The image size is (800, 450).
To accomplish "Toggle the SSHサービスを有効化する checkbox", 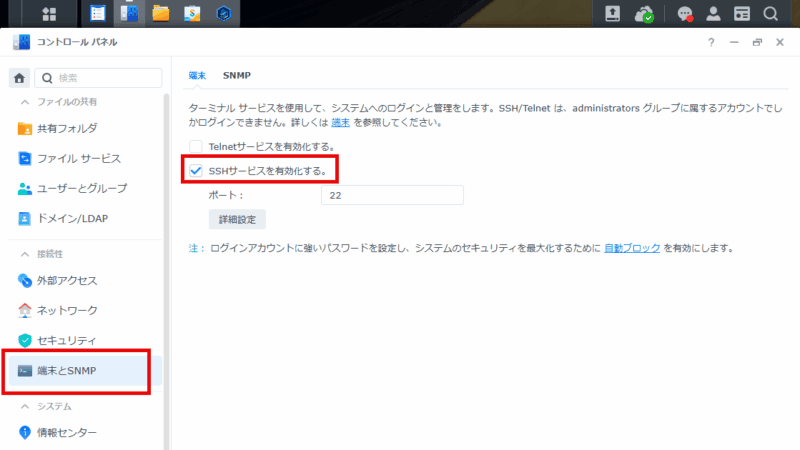I will 196,171.
